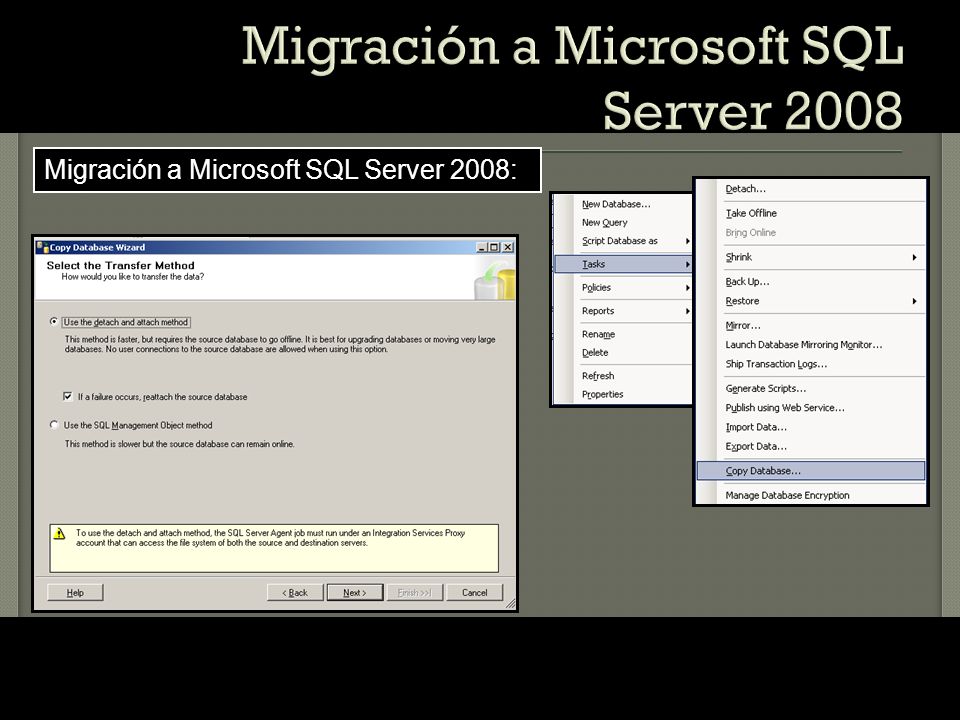The height and width of the screenshot is (720, 960).
Task: Click the 'This method is faster' description paragraph
Action: point(280,344)
